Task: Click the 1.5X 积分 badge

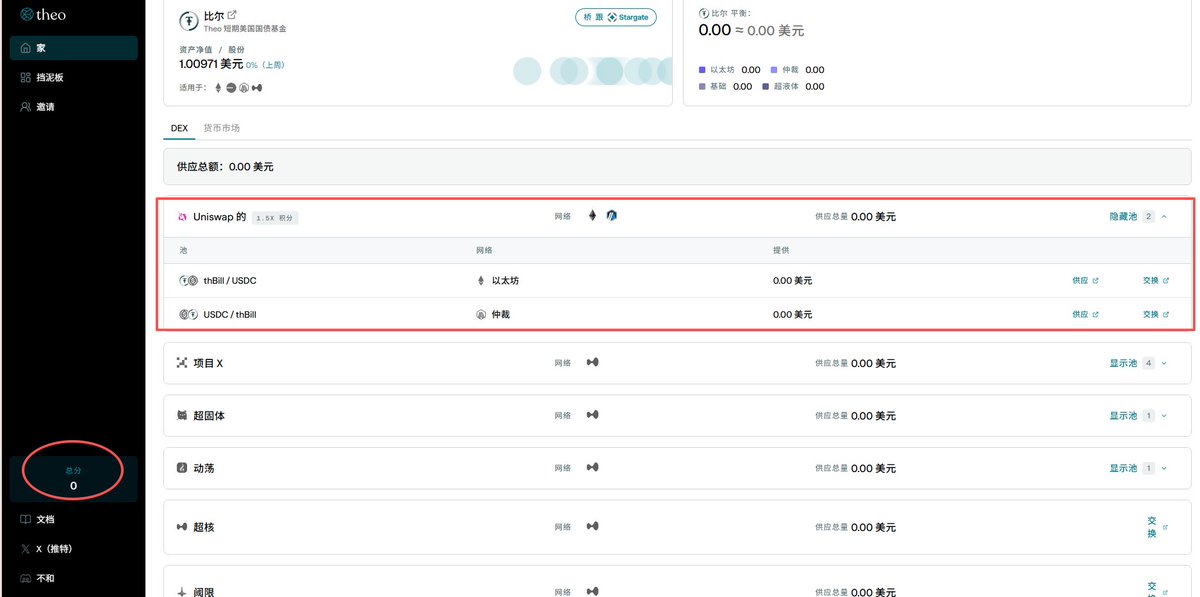Action: (275, 217)
